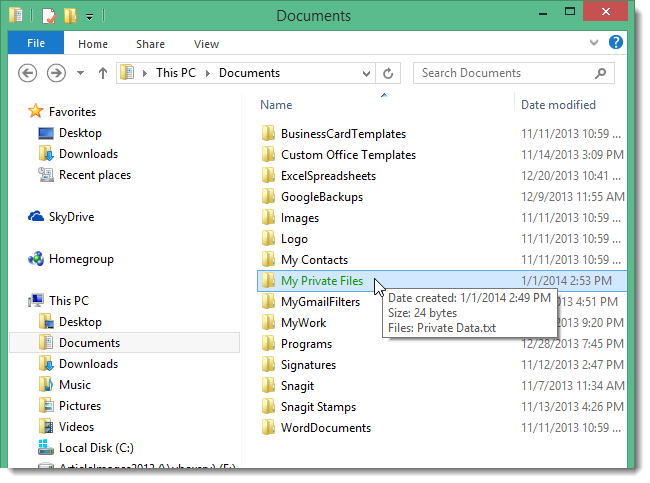Click the MyGmailFilters folder icon
Screen dimensions: 650x483
tap(268, 302)
